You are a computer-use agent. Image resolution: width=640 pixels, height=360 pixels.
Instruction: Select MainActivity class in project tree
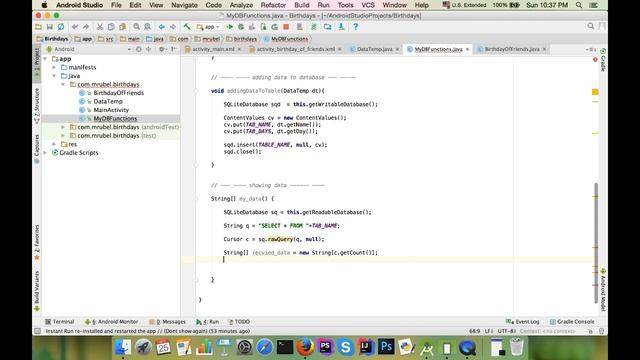(x=111, y=110)
